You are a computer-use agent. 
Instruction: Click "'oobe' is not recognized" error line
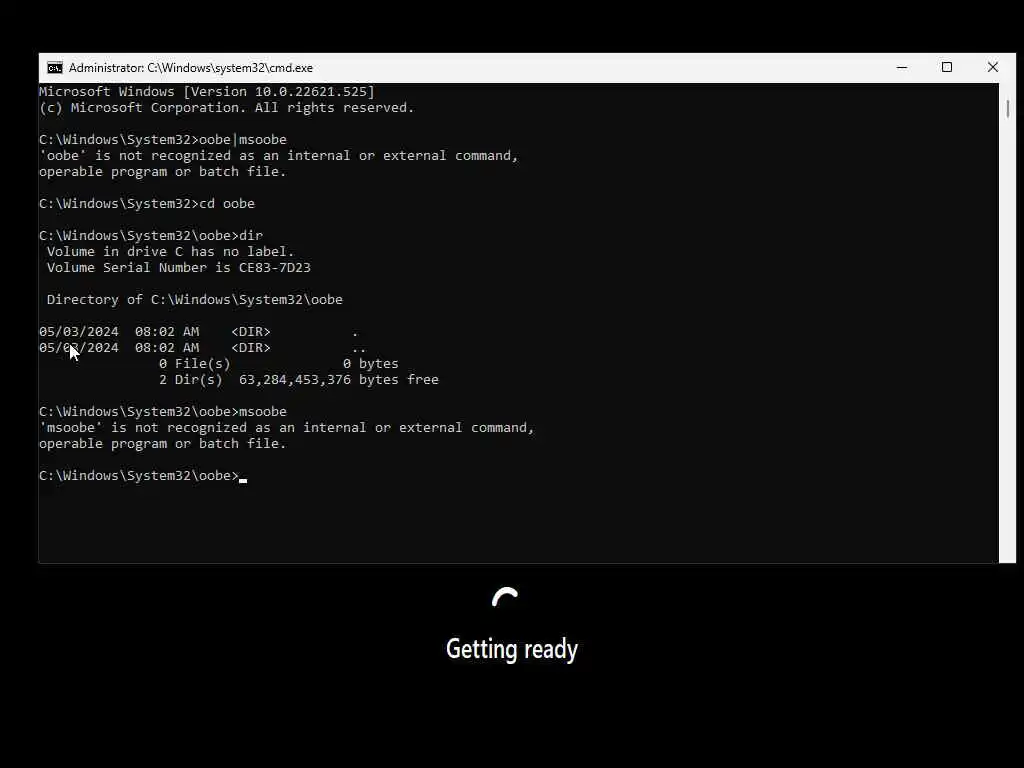(x=279, y=156)
